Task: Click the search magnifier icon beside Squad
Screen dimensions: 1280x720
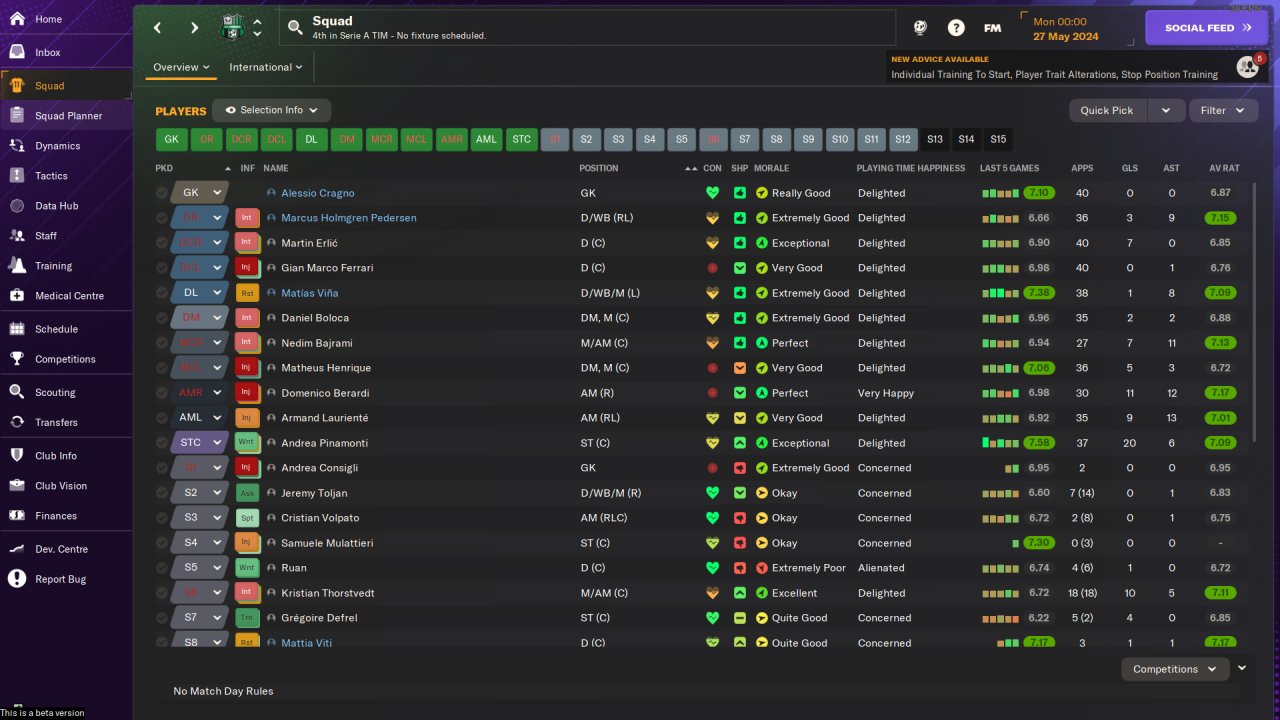Action: (295, 28)
